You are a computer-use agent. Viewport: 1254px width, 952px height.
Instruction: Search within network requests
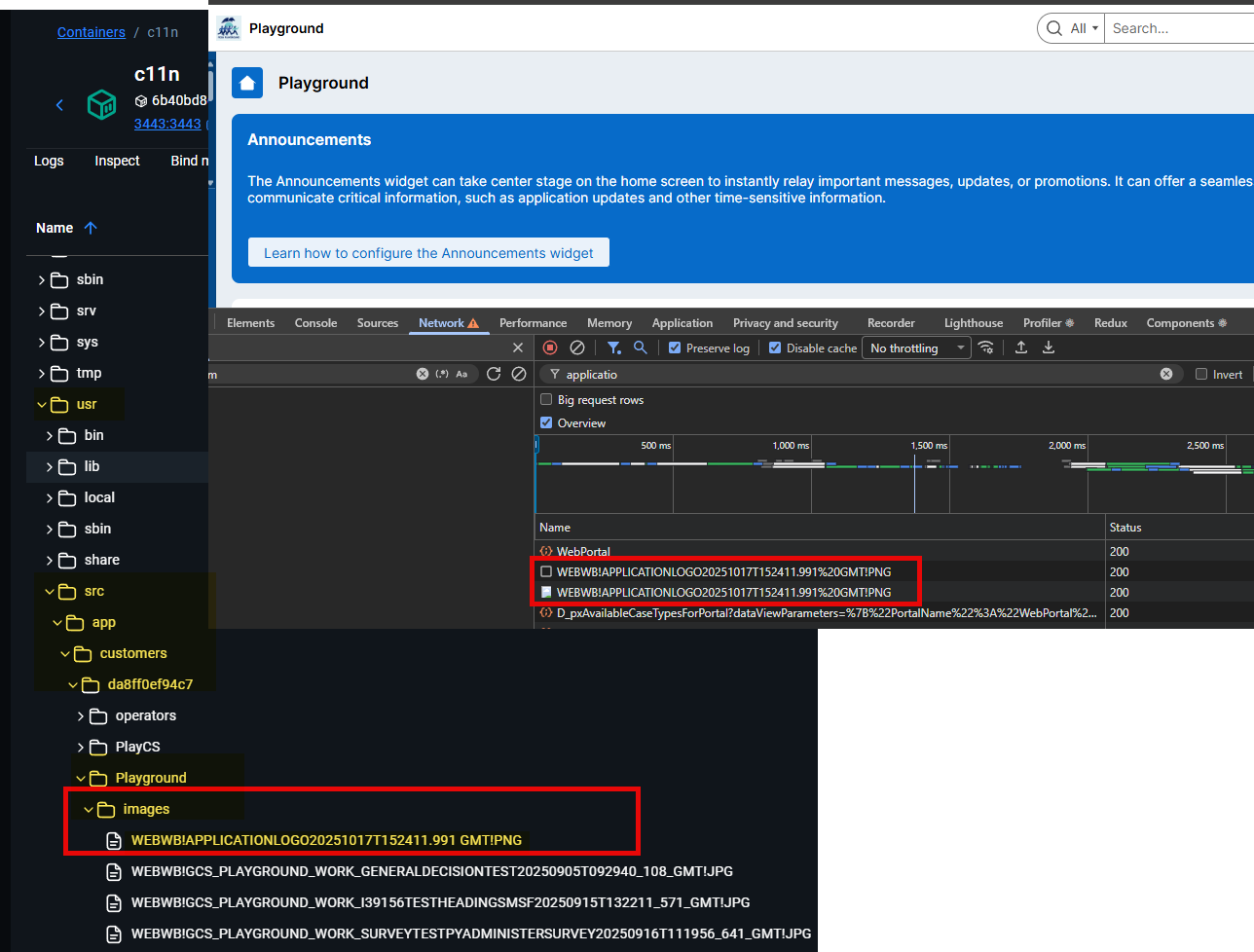[x=641, y=348]
